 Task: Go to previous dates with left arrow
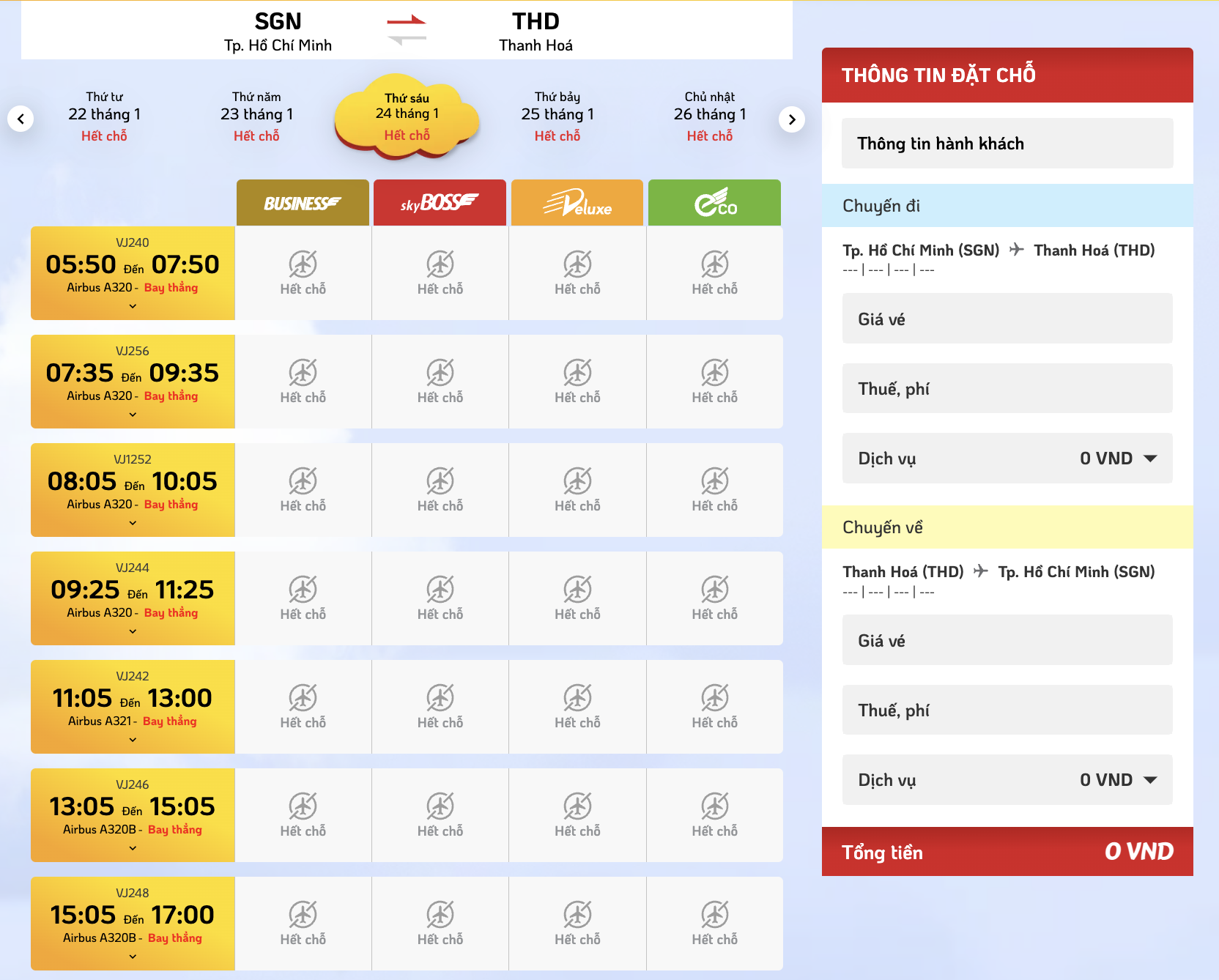tap(21, 119)
